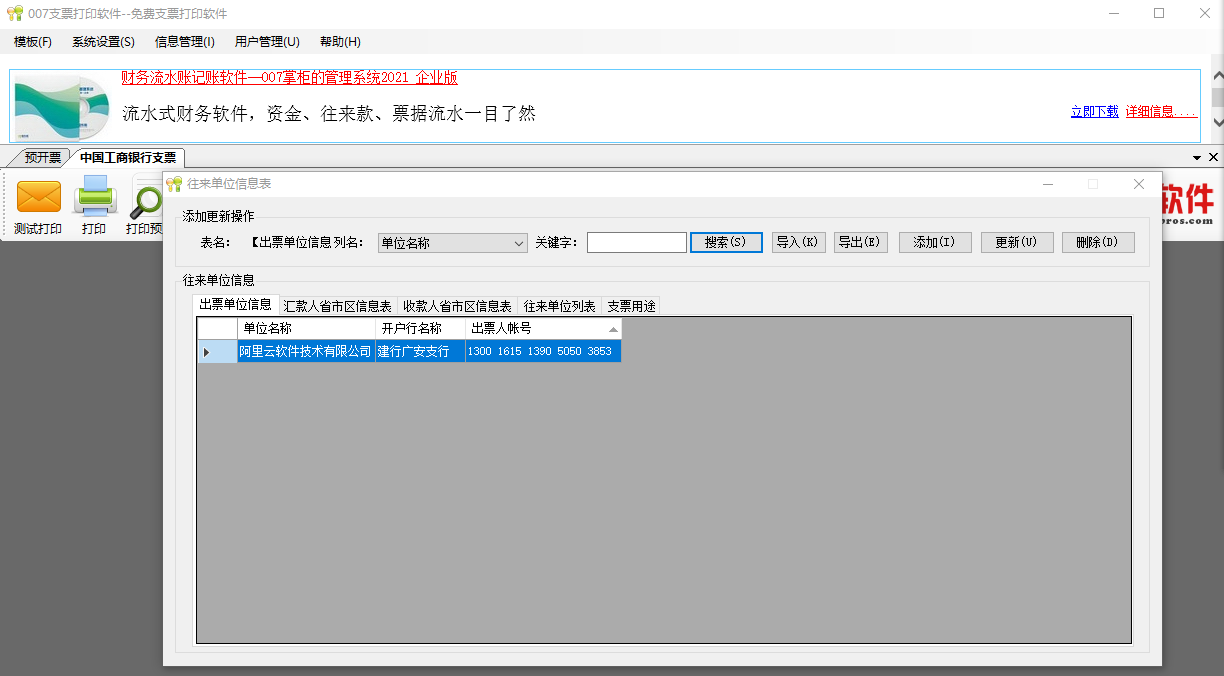Screen dimensions: 1224x676
Task: Open the 帮助(H) menu
Action: 338,42
